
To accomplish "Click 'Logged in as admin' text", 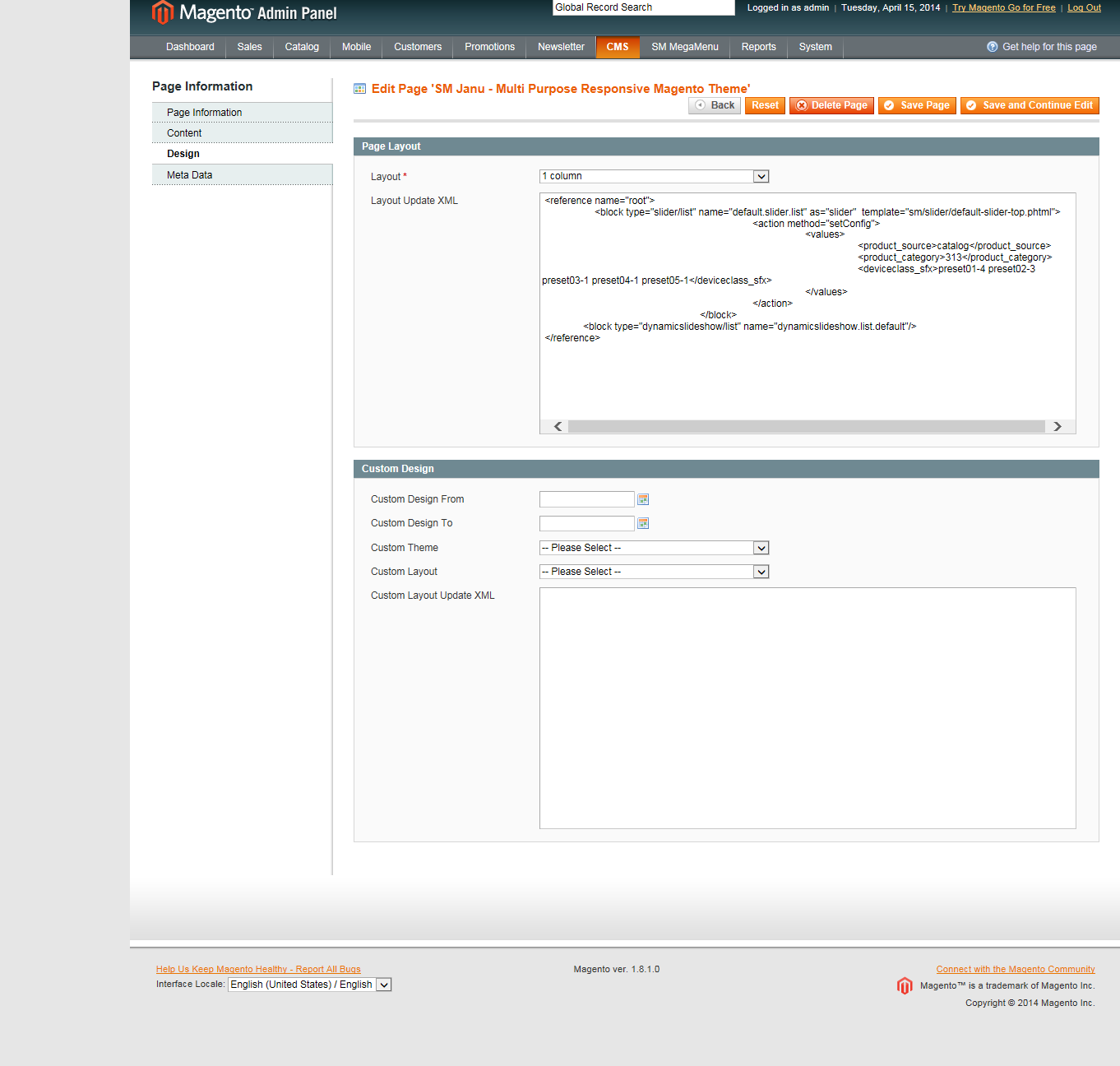I will click(x=788, y=7).
